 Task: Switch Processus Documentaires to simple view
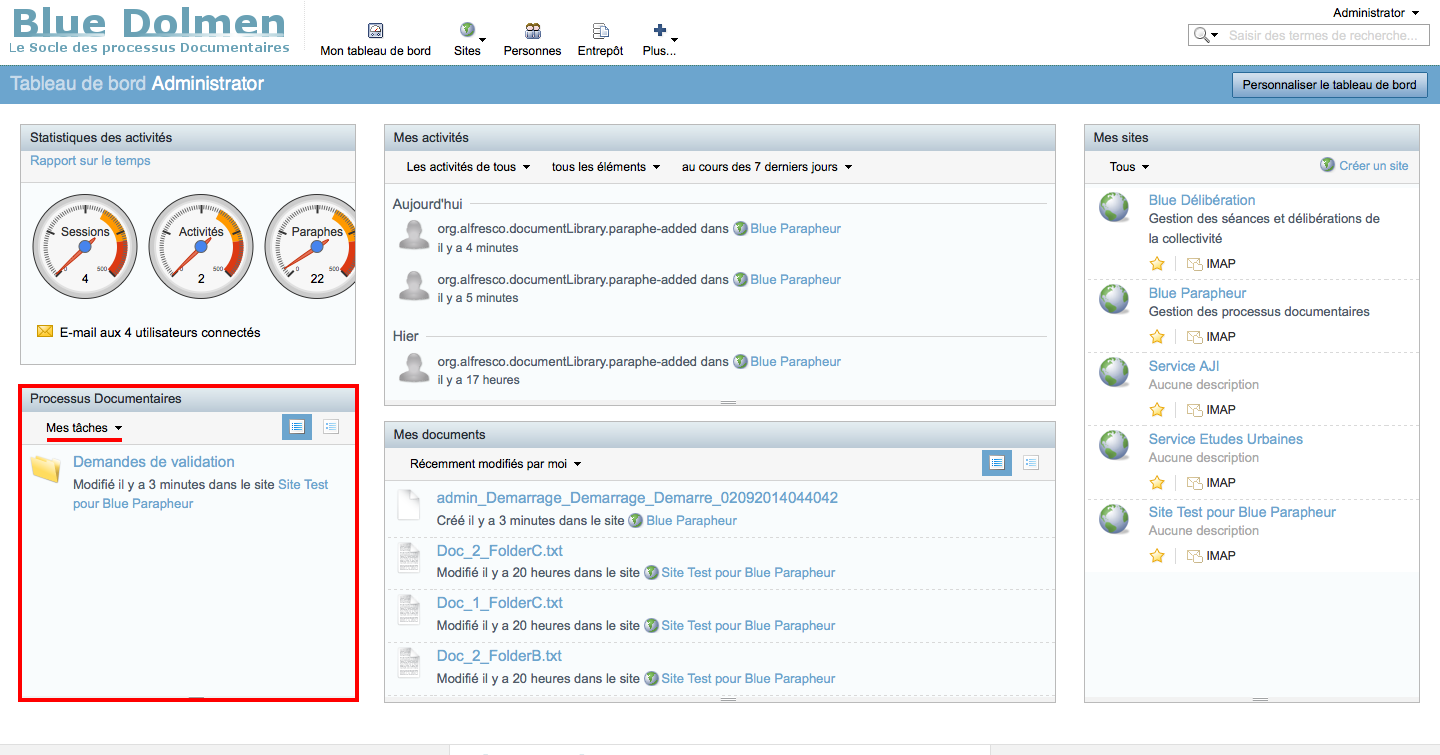pos(296,427)
